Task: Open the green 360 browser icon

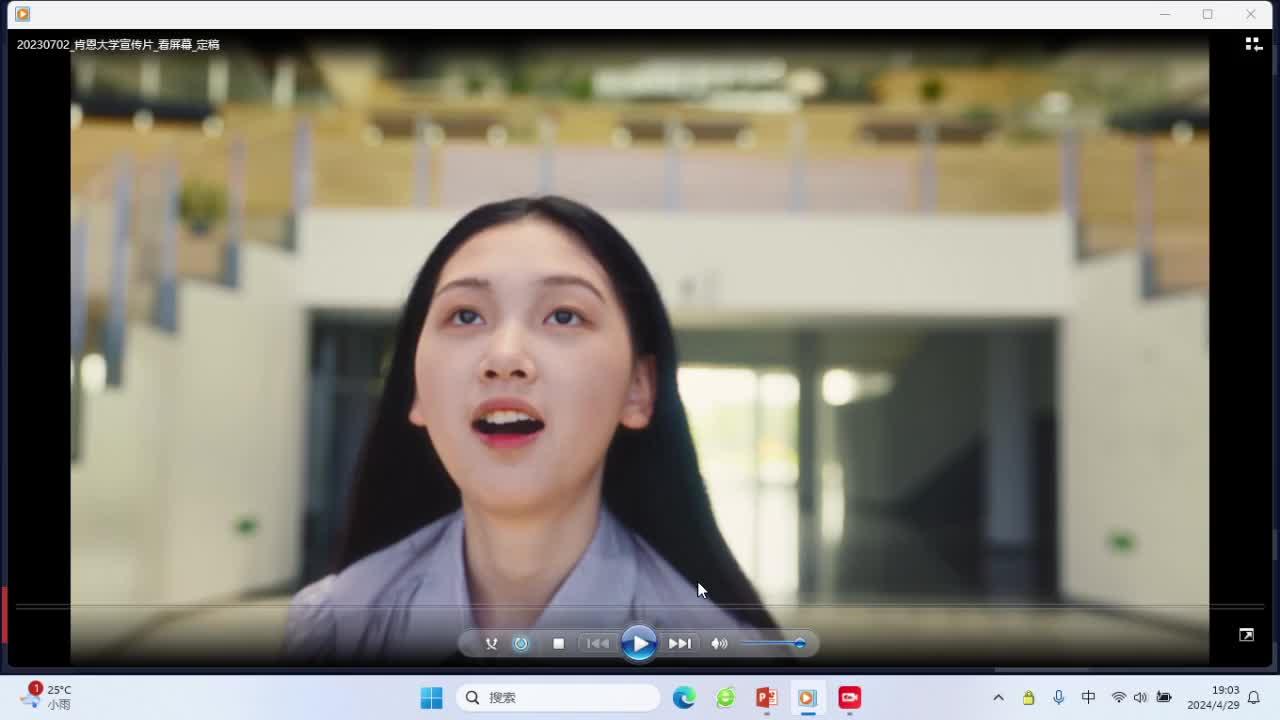Action: (x=726, y=698)
